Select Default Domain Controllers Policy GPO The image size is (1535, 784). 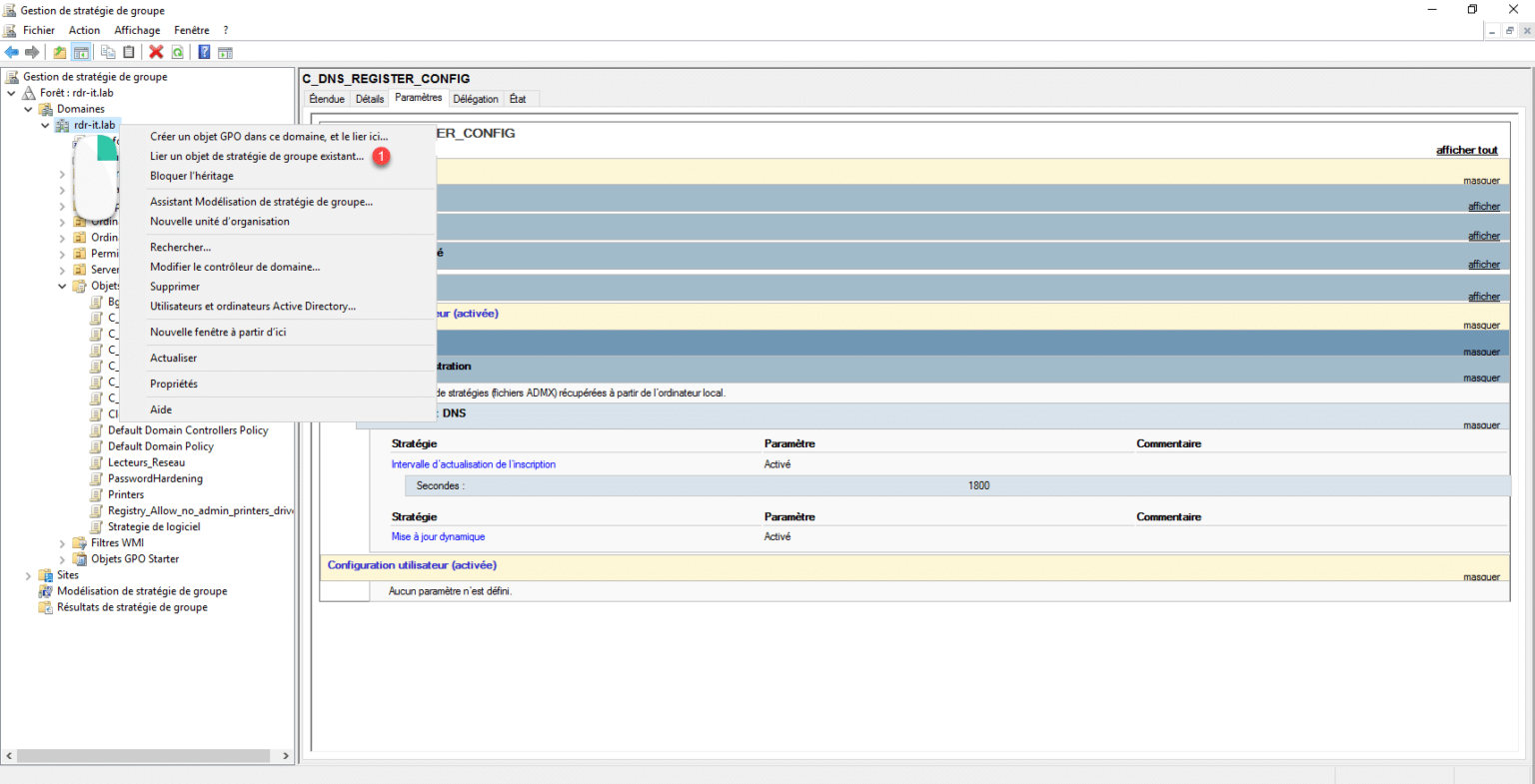click(188, 430)
